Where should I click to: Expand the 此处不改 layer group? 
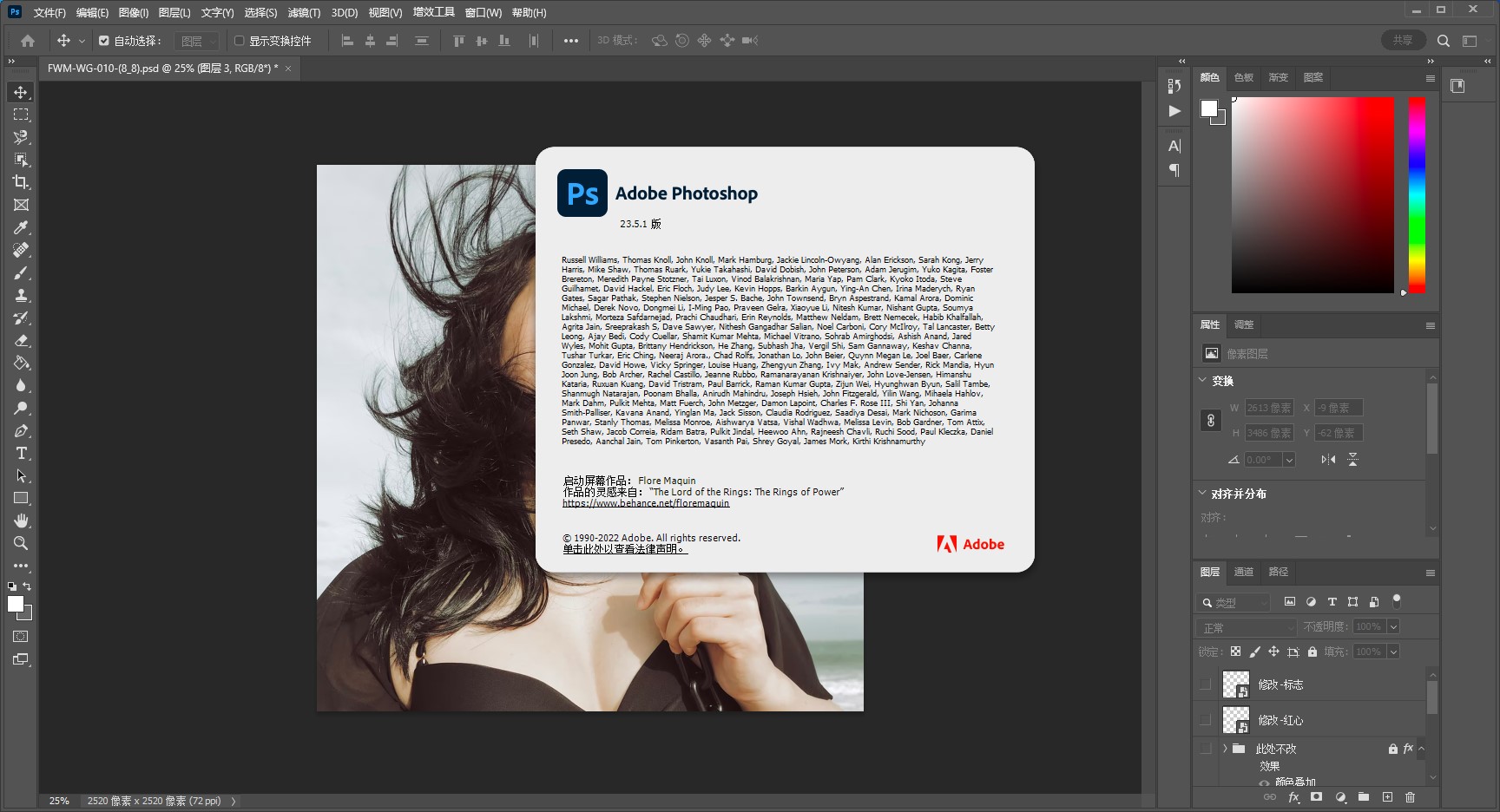[1225, 749]
